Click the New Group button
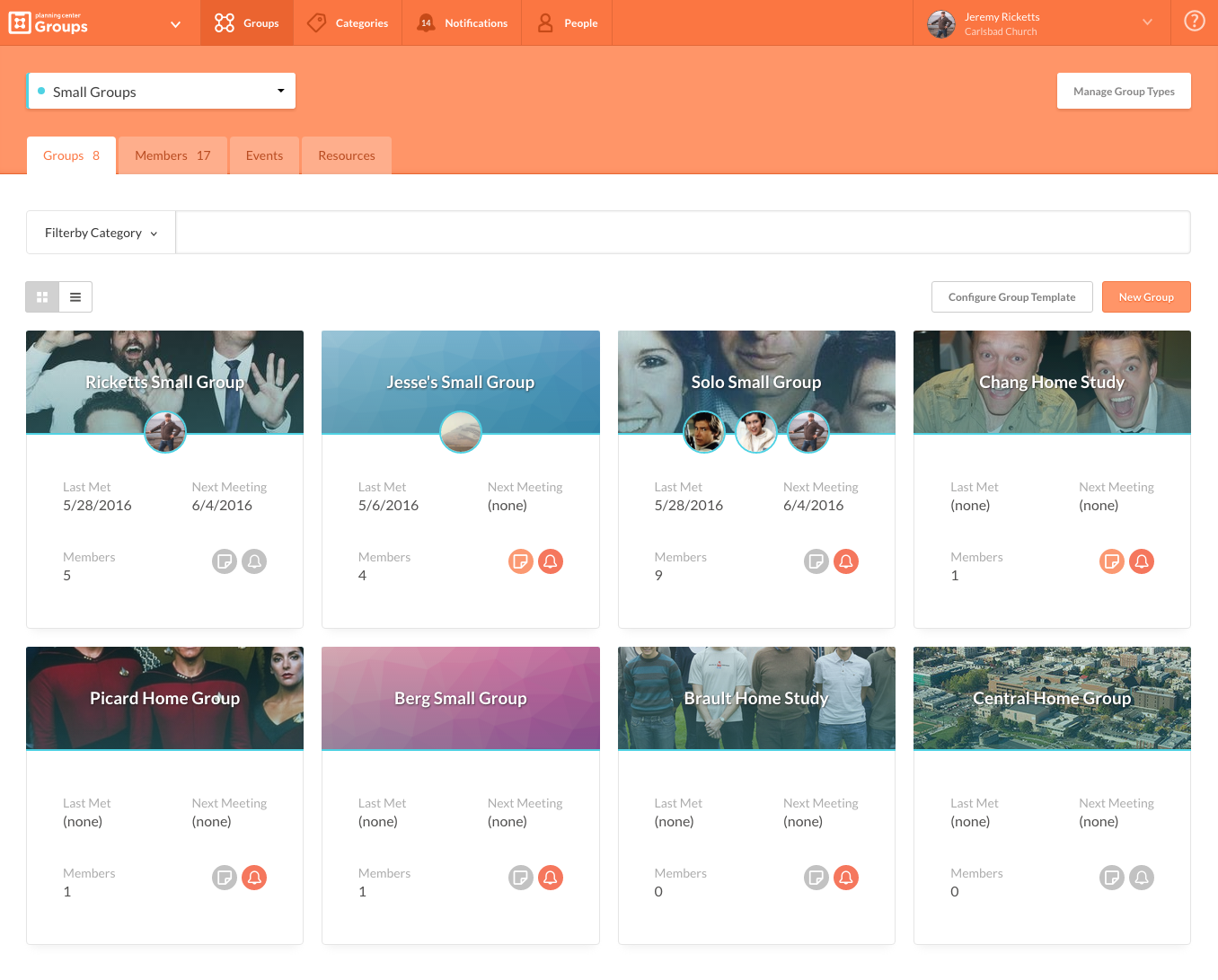 pyautogui.click(x=1146, y=296)
